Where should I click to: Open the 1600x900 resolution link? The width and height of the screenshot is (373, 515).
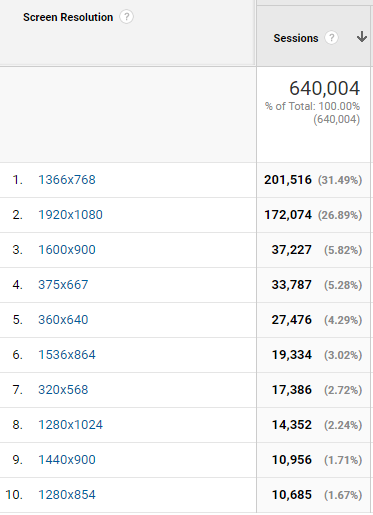coord(67,250)
